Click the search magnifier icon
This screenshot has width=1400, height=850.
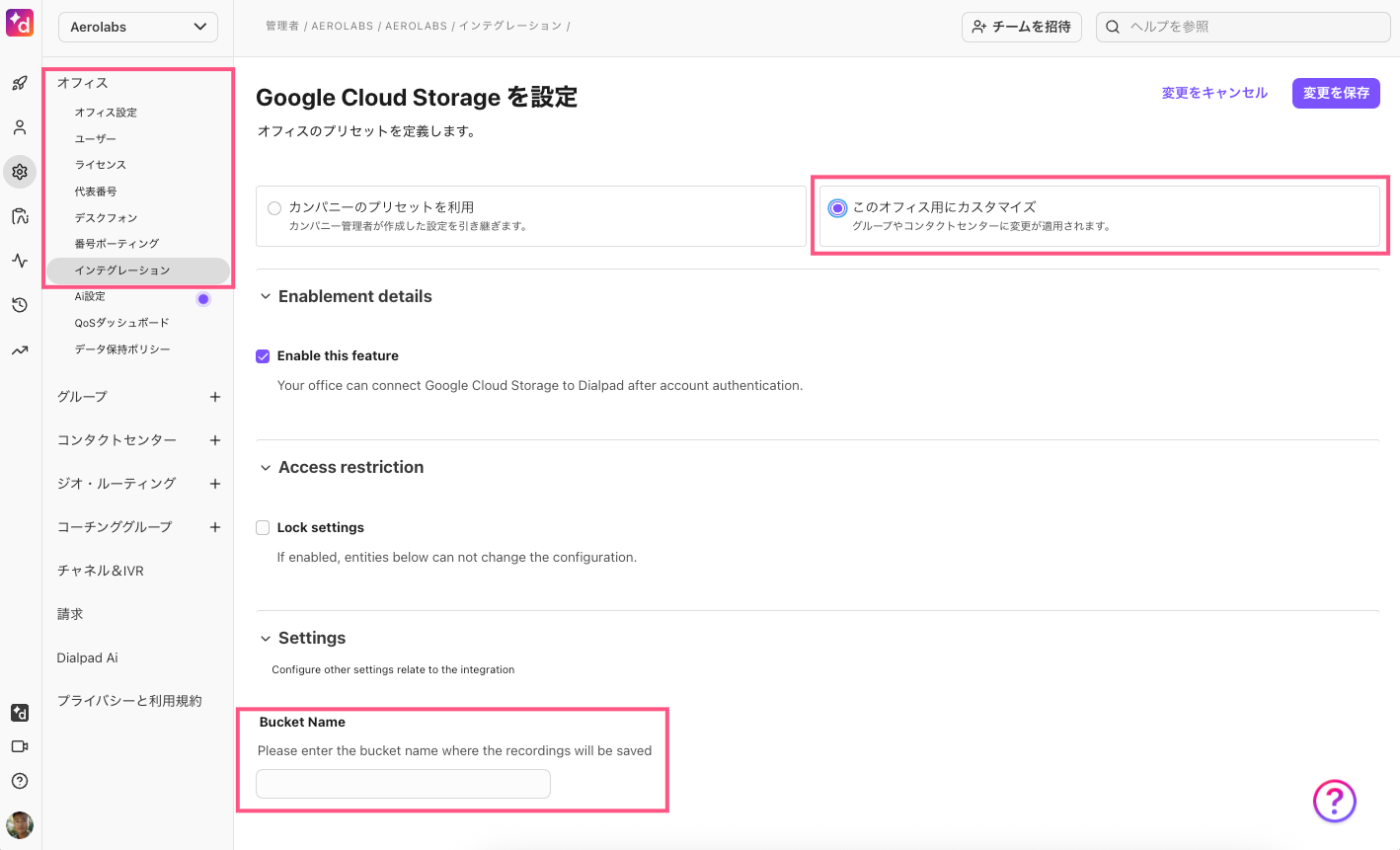pyautogui.click(x=1113, y=27)
